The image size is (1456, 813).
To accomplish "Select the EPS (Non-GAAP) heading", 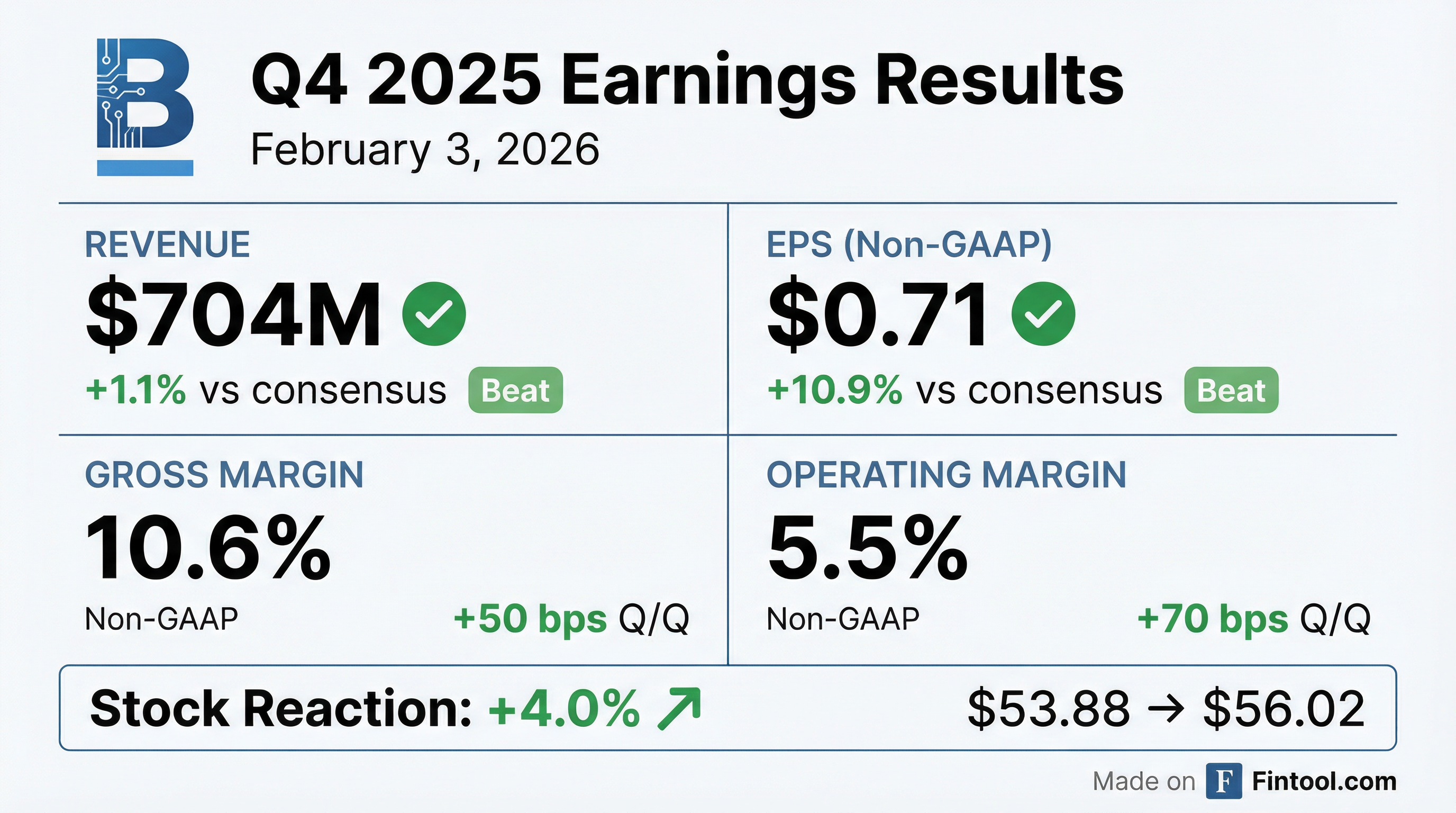I will [x=909, y=245].
